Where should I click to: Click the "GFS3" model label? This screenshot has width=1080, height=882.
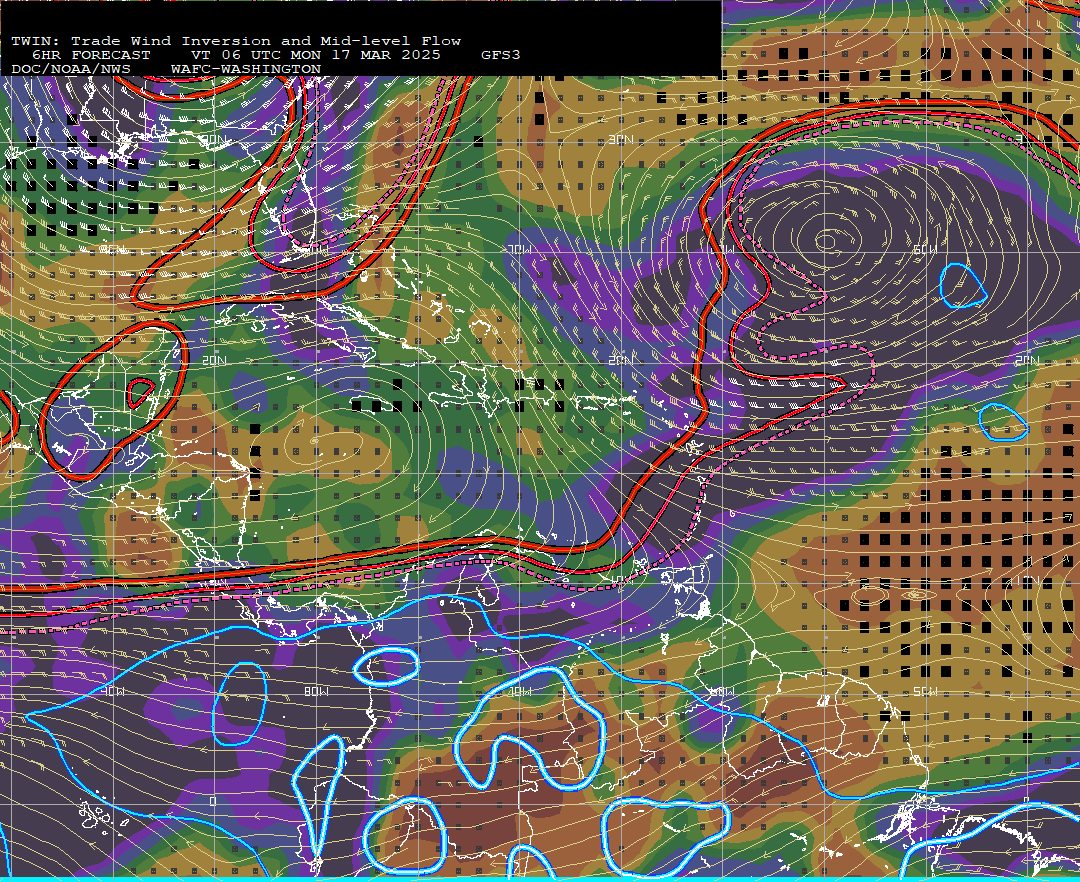[501, 55]
